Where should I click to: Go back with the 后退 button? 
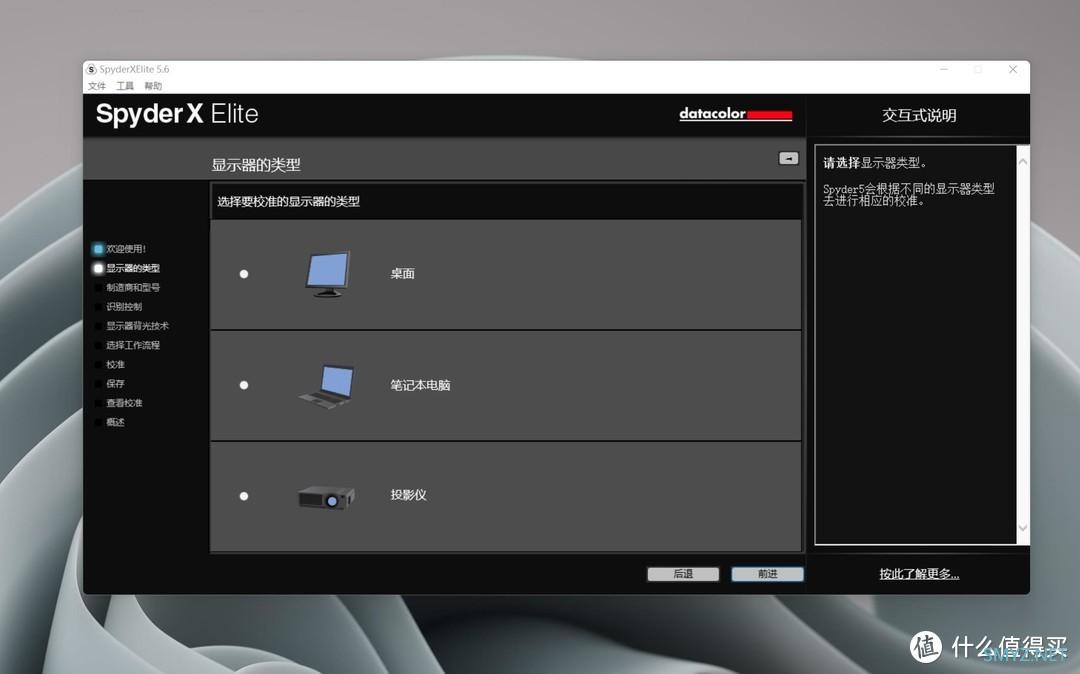tap(683, 574)
